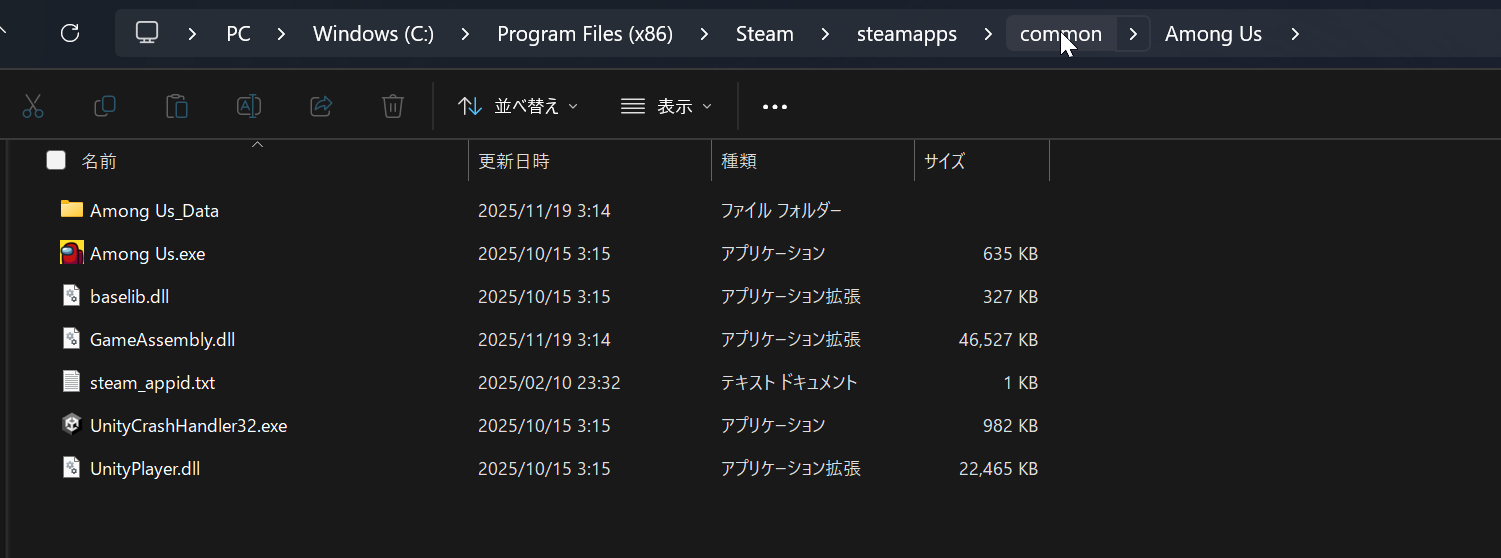Viewport: 1501px width, 558px height.
Task: Click the 46,527 KB size cell
Action: [998, 340]
